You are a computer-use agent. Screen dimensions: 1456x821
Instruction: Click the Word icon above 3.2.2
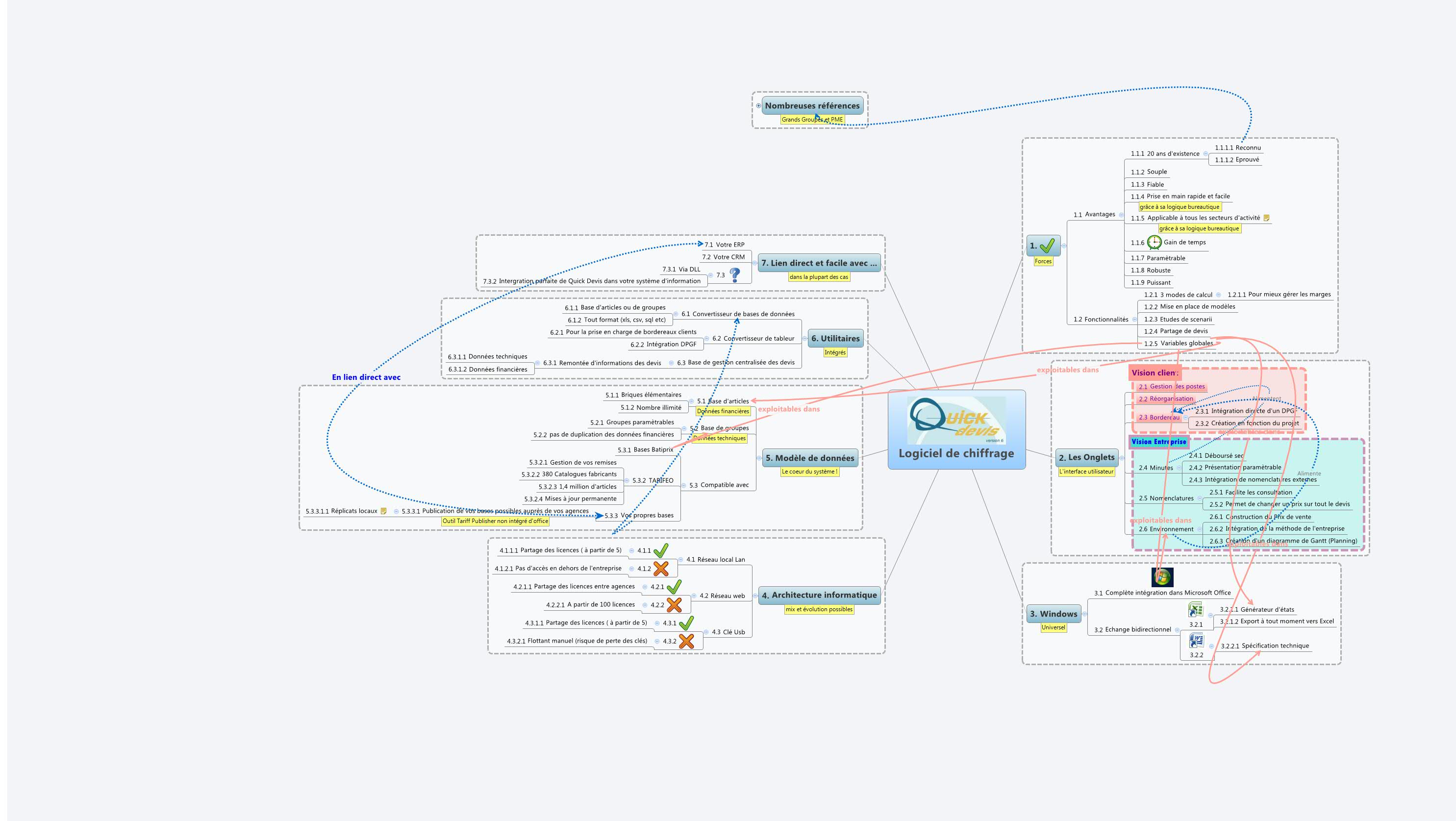click(x=1196, y=640)
